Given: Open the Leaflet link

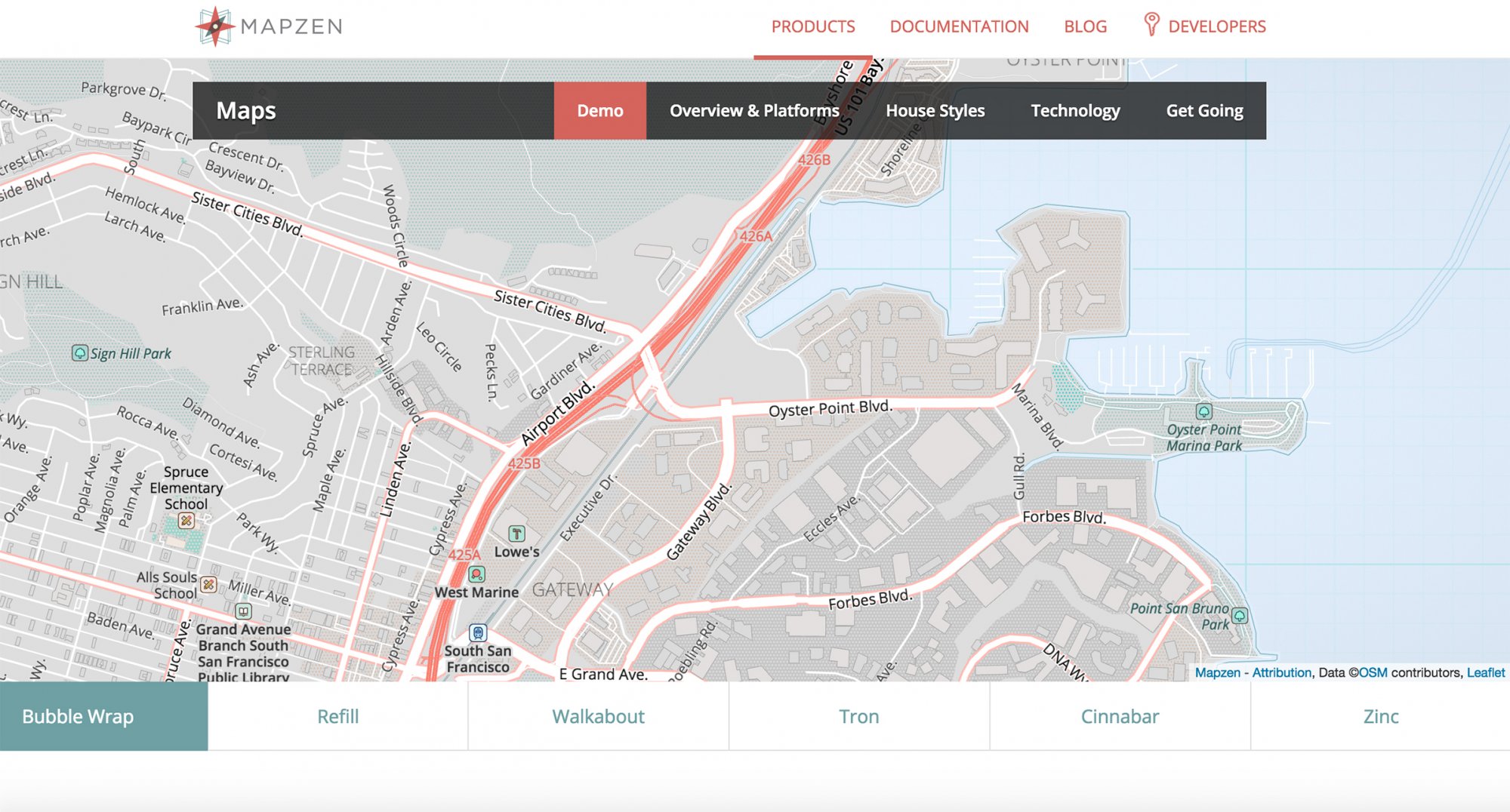Looking at the screenshot, I should [1485, 672].
